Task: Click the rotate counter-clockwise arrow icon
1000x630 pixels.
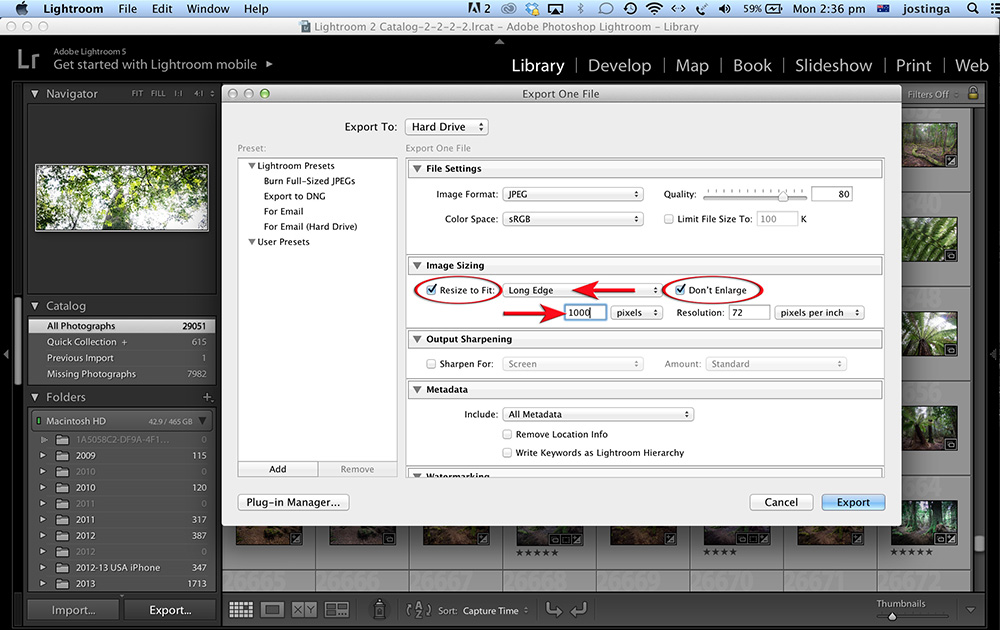Action: [x=552, y=609]
